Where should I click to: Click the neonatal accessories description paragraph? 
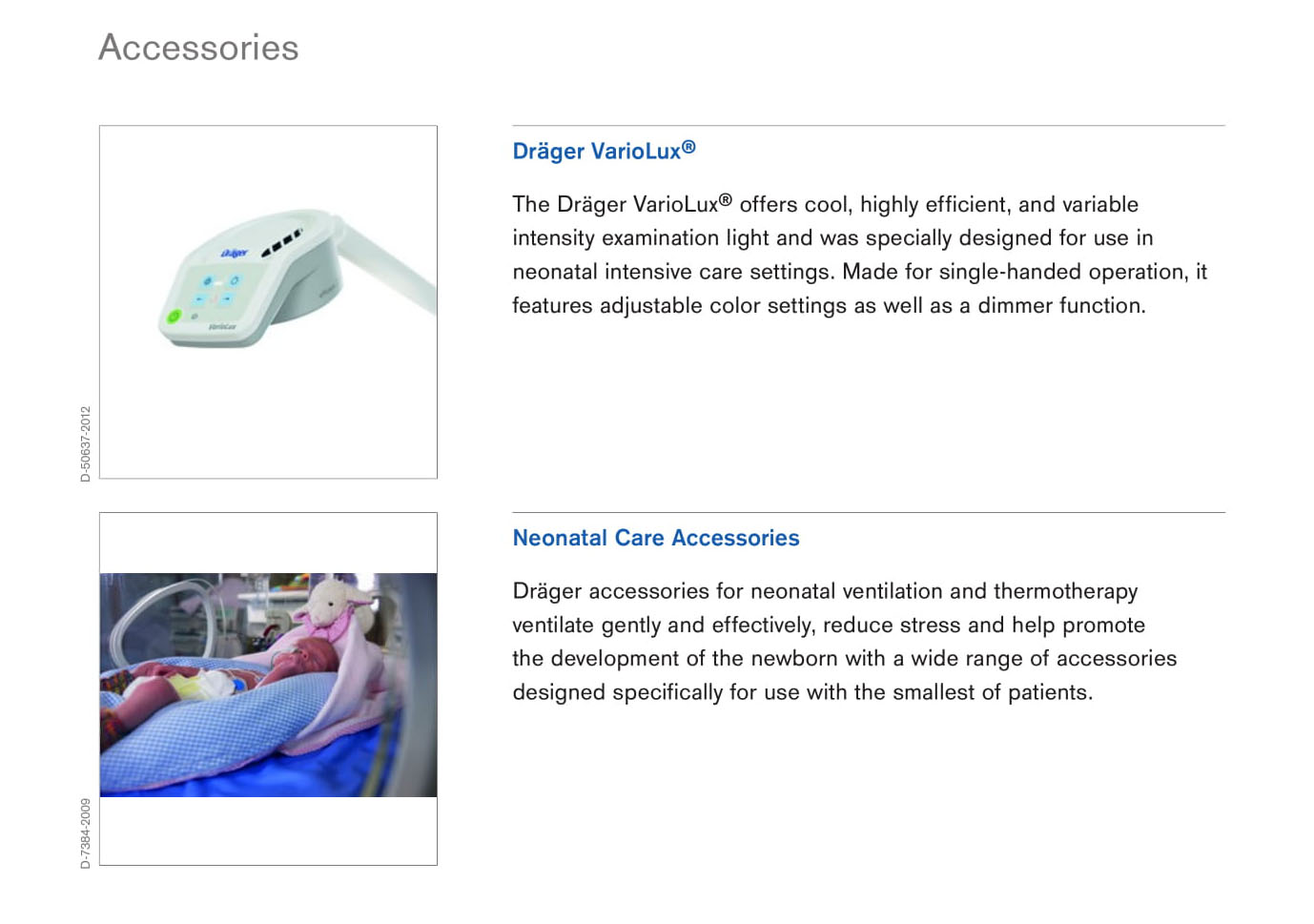(x=844, y=642)
